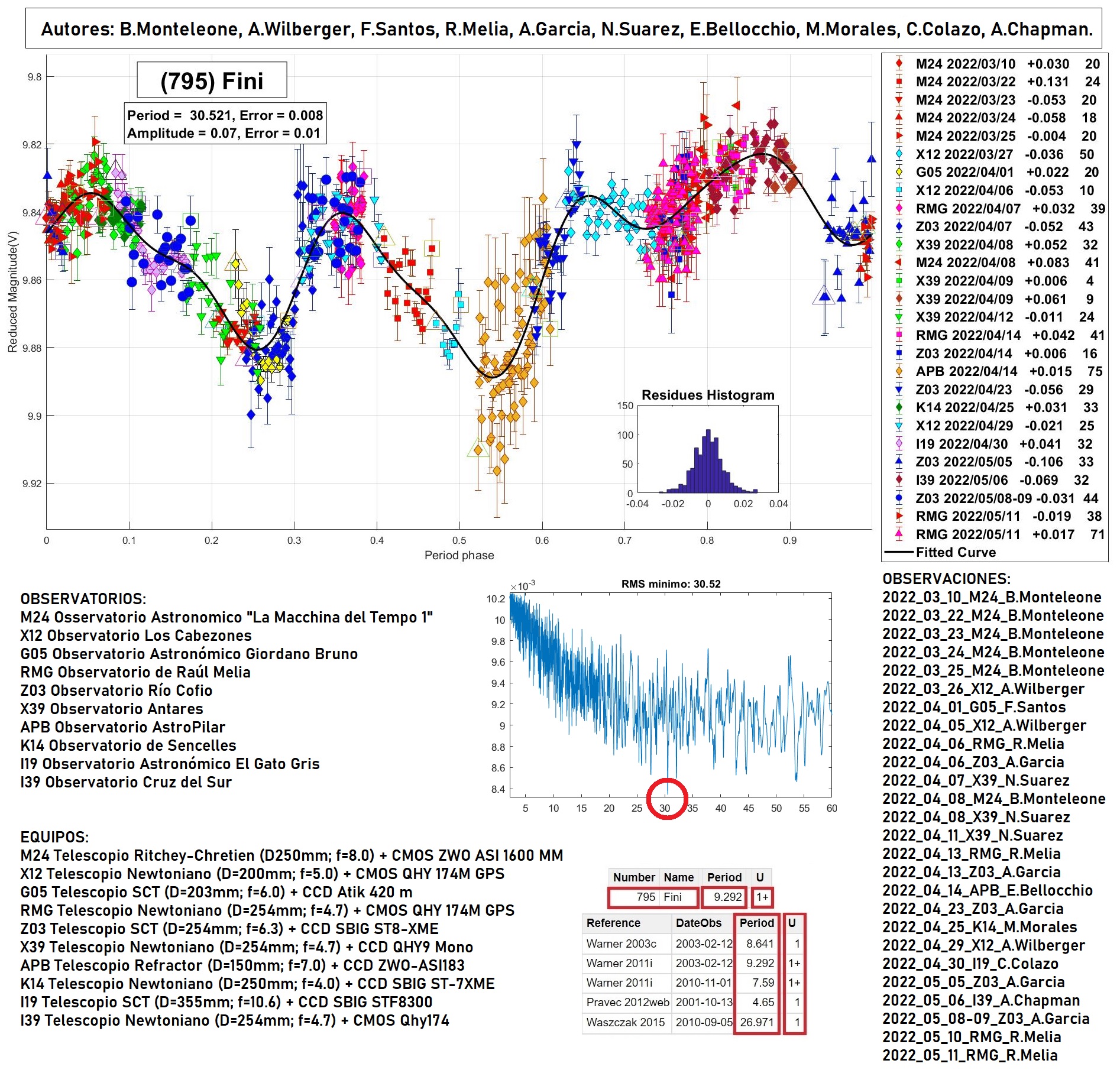Click the "Waszczak 2015" table cell
Screen dimensions: 1120x1070
[x=626, y=1022]
